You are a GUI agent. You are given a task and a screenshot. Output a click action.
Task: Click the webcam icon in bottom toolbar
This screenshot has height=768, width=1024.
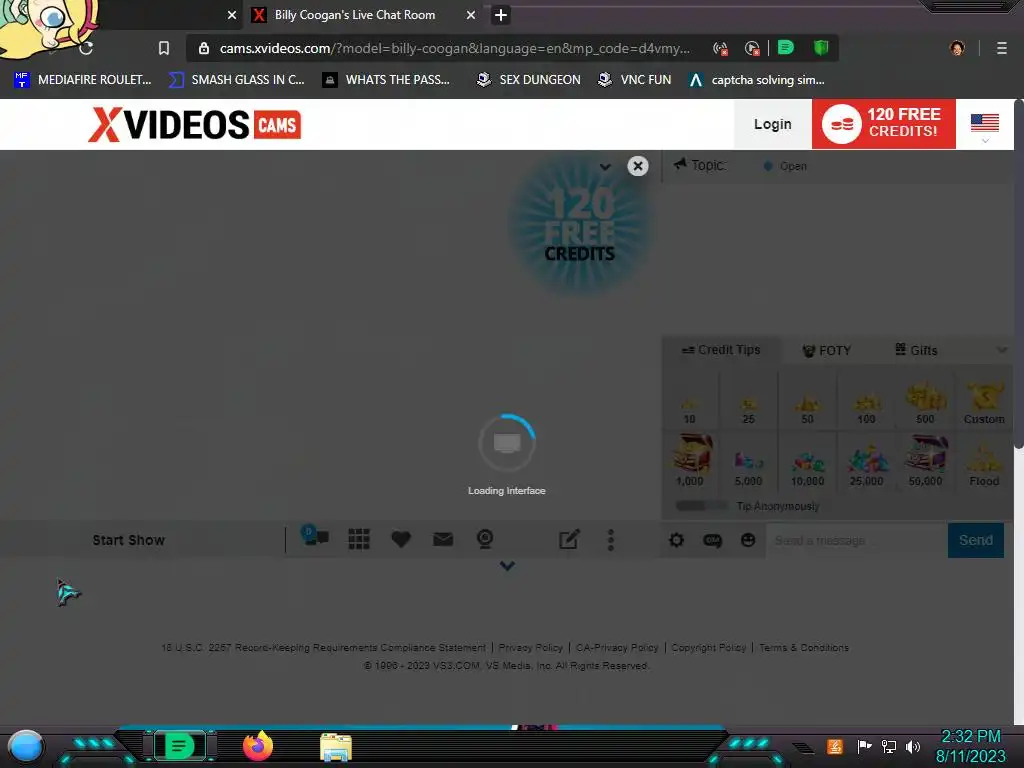coord(485,539)
